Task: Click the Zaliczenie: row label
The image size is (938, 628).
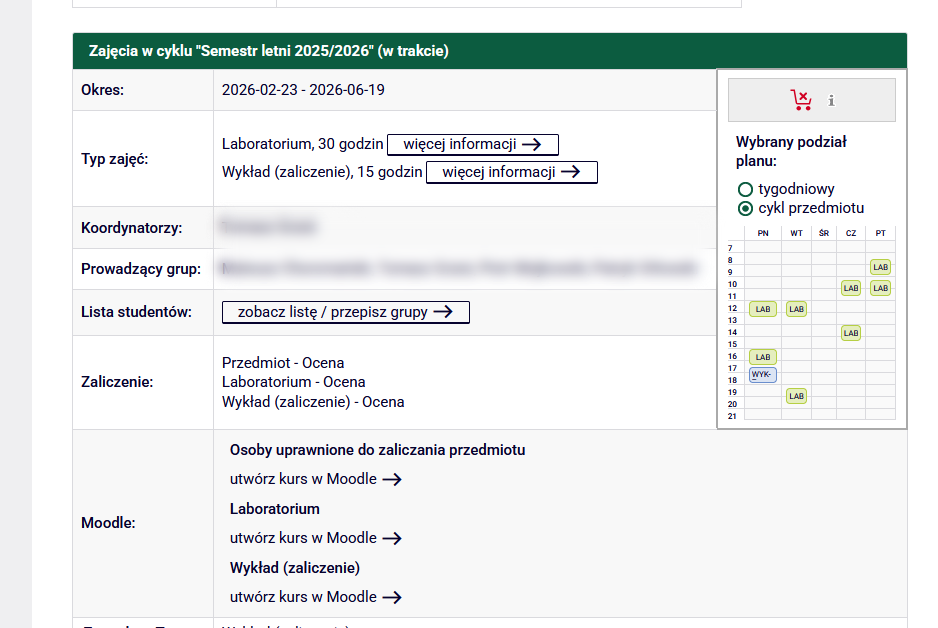Action: click(x=117, y=382)
